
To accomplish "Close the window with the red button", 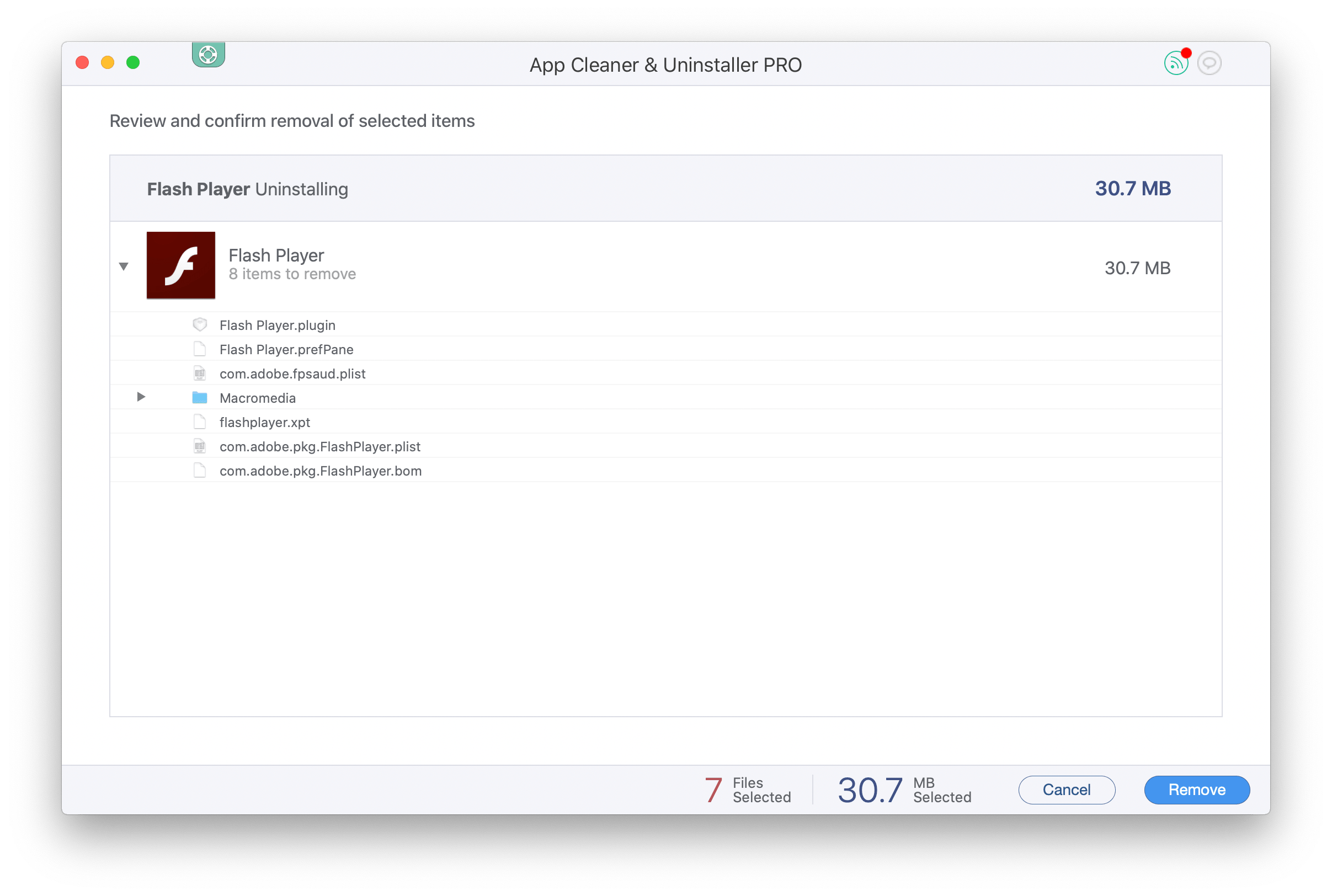I will 82,62.
